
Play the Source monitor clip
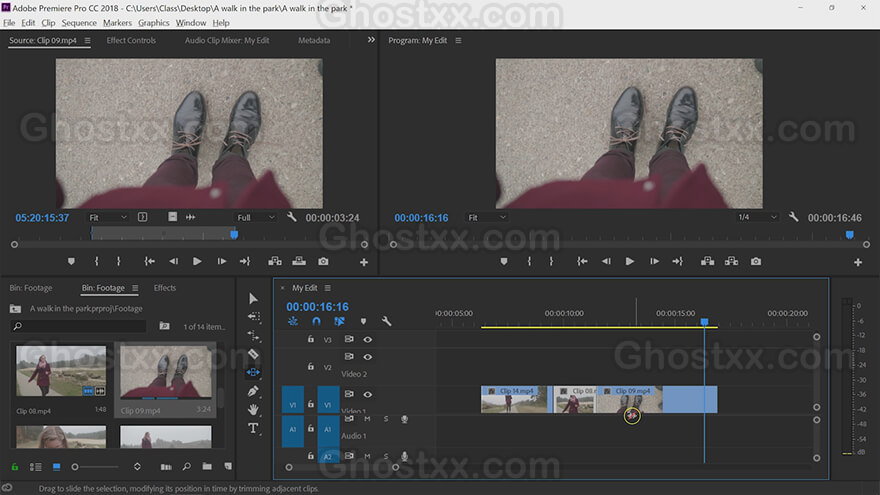coord(197,262)
